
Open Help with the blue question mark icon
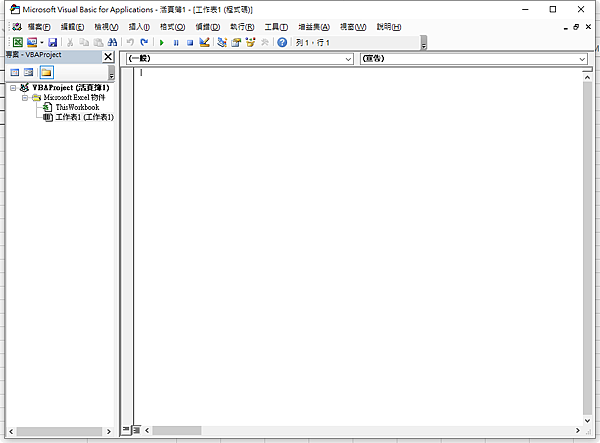(282, 42)
